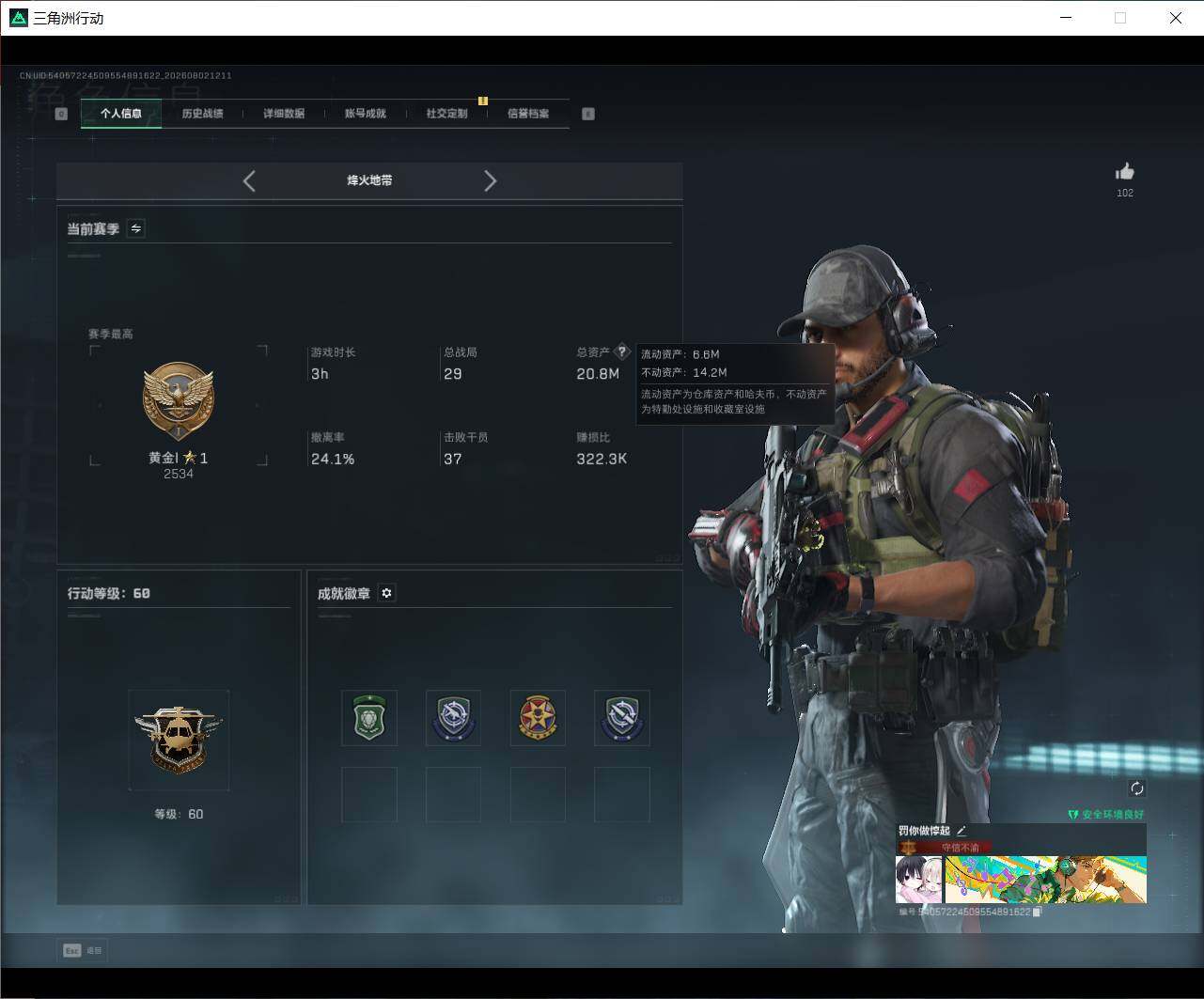Click the 撤离率 value 24.1%
Viewport: 1204px width, 999px height.
point(333,460)
